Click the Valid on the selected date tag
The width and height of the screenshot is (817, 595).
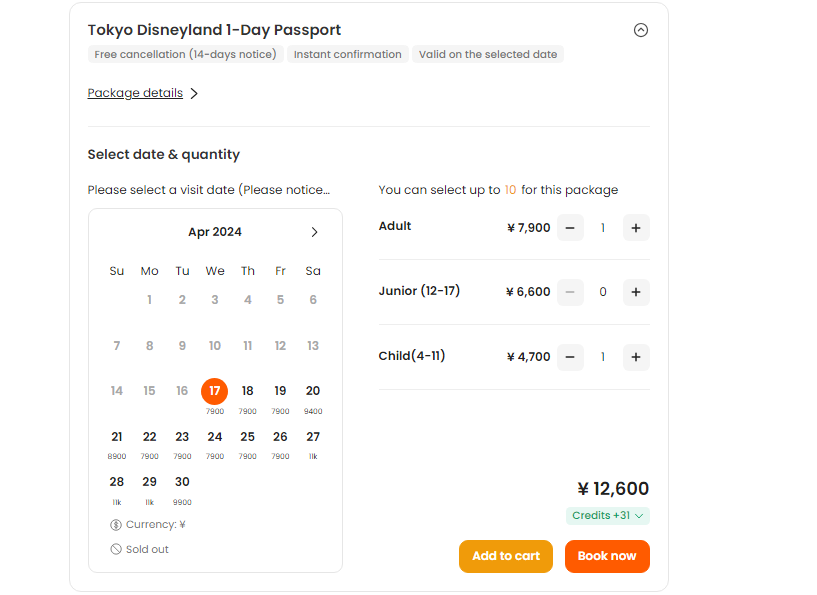pos(488,54)
